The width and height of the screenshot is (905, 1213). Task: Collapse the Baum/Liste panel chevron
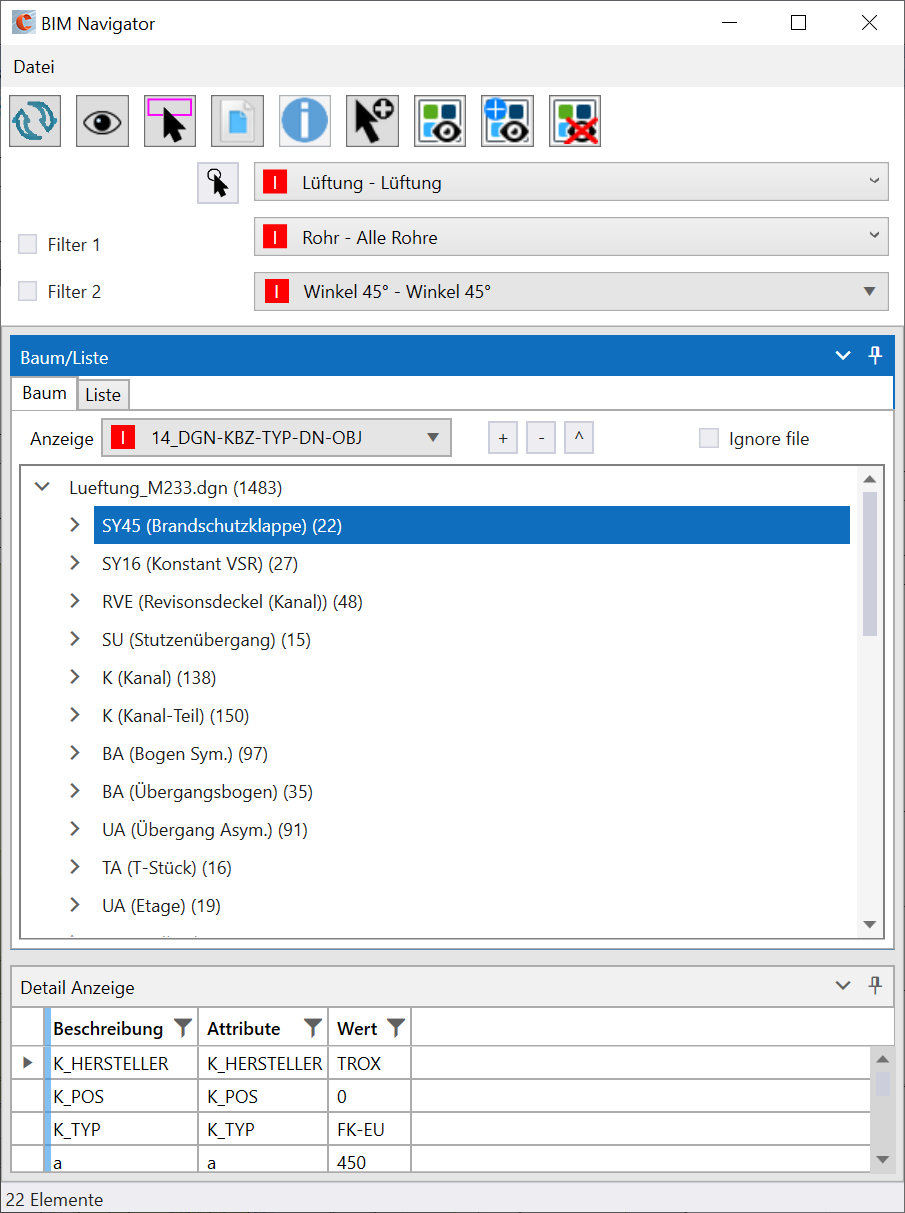pyautogui.click(x=843, y=357)
